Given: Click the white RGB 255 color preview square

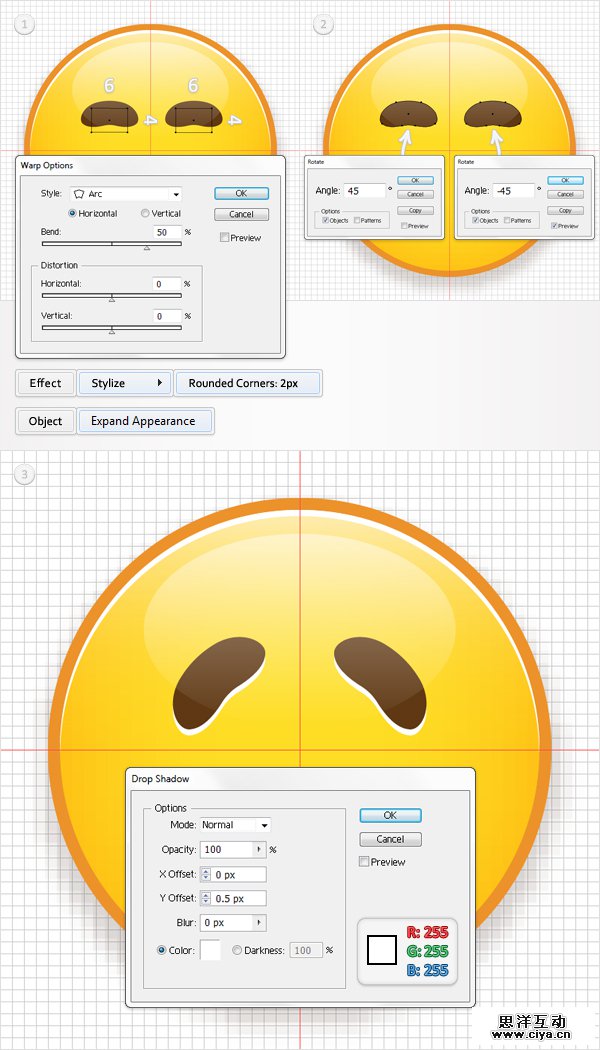Looking at the screenshot, I should pos(382,950).
